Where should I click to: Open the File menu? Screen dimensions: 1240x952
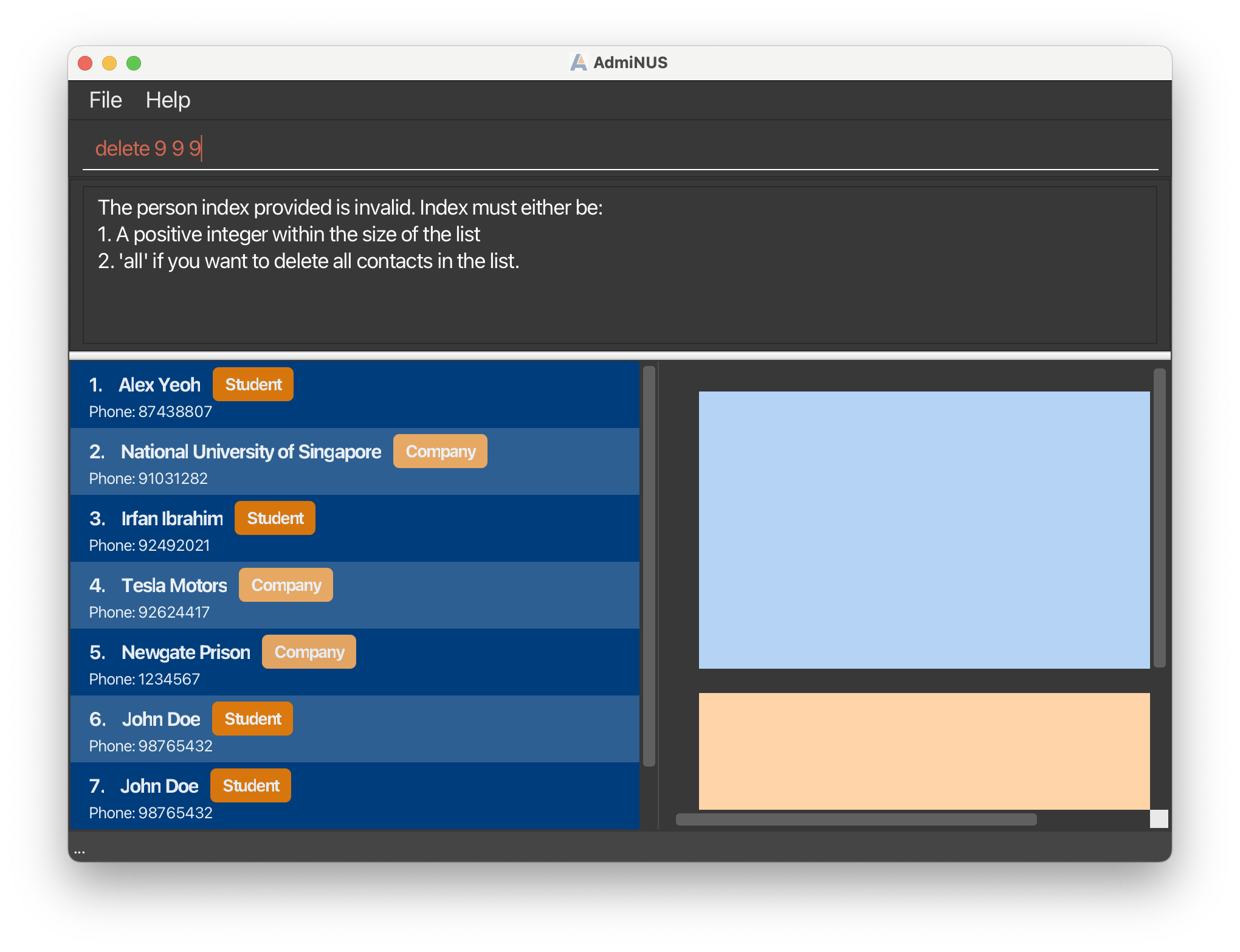(105, 100)
